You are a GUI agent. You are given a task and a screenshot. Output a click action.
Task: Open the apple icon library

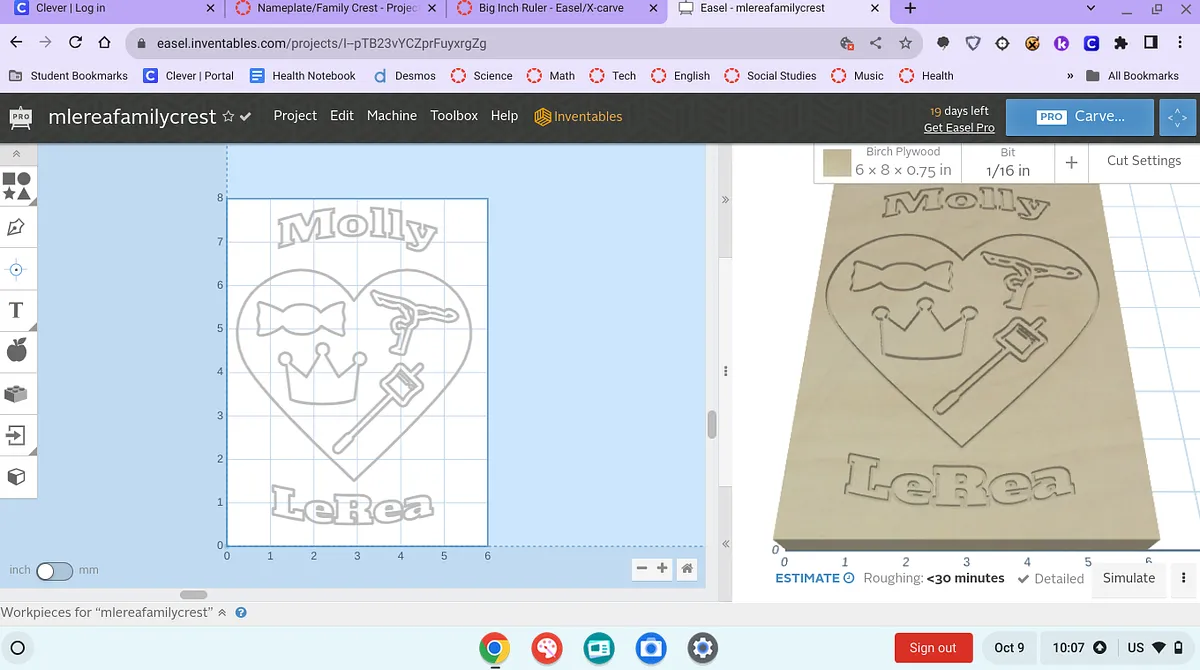pyautogui.click(x=16, y=351)
